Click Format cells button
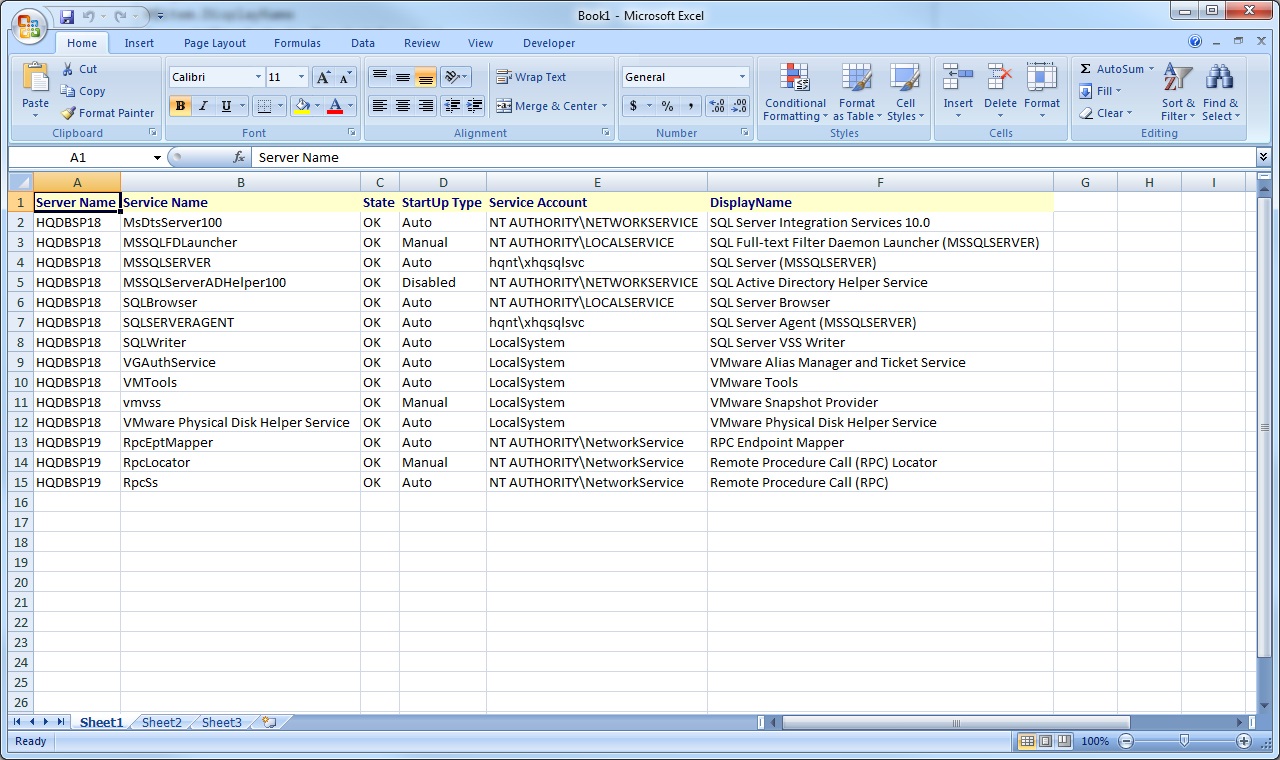Screen dimensions: 1280x760 [x=1041, y=93]
